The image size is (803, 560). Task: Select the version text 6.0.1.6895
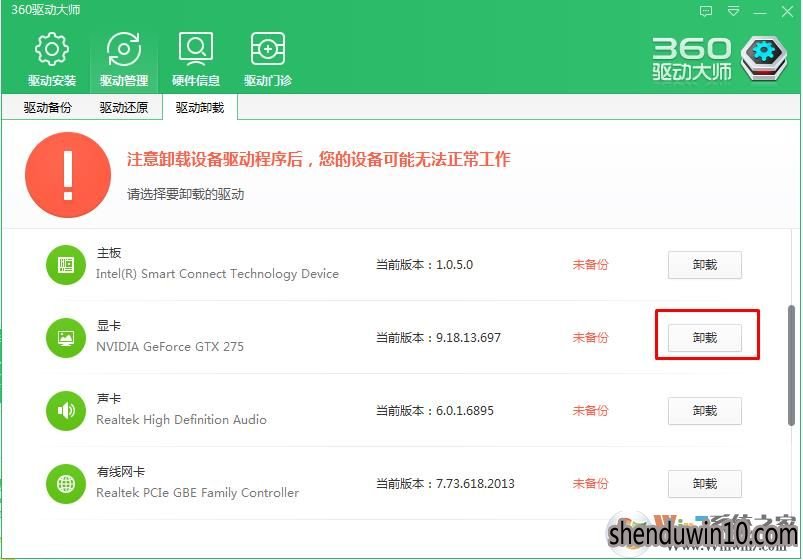464,410
